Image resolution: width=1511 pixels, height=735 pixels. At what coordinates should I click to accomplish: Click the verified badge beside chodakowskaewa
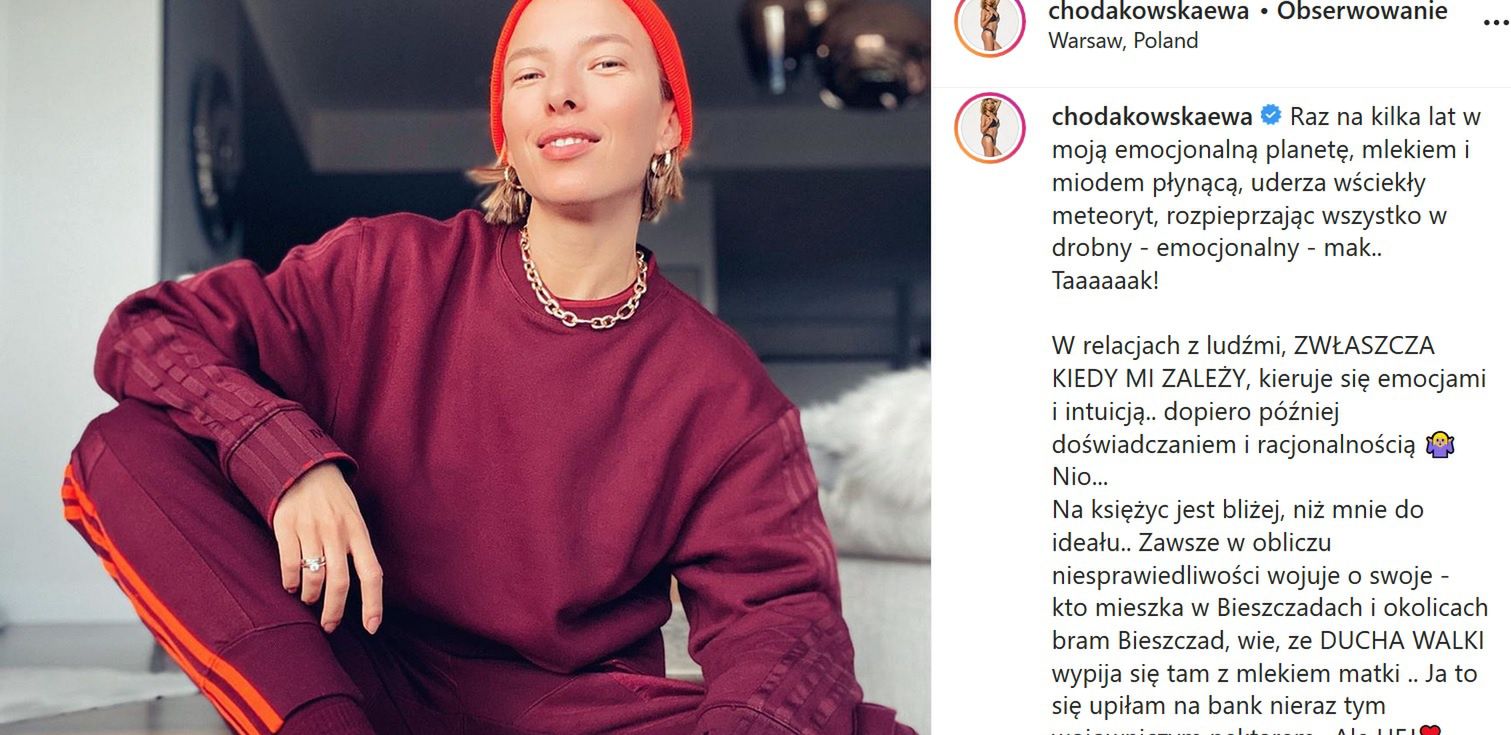click(x=1271, y=116)
